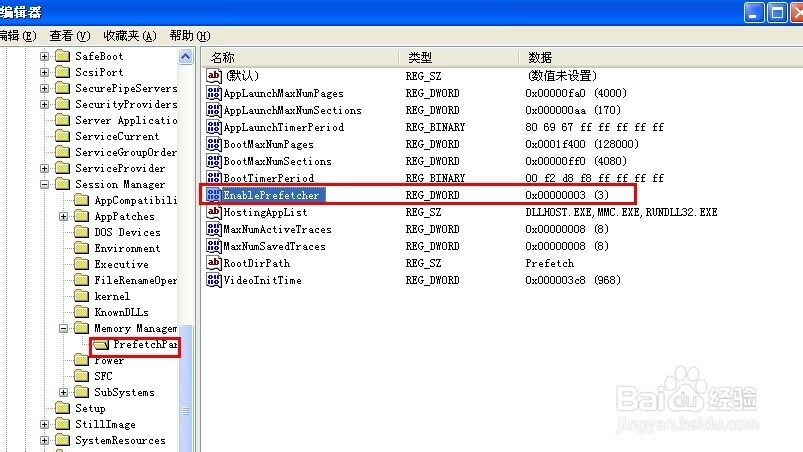Select the AppLaunchMaxNumSections DWORD icon
803x452 pixels.
(214, 110)
